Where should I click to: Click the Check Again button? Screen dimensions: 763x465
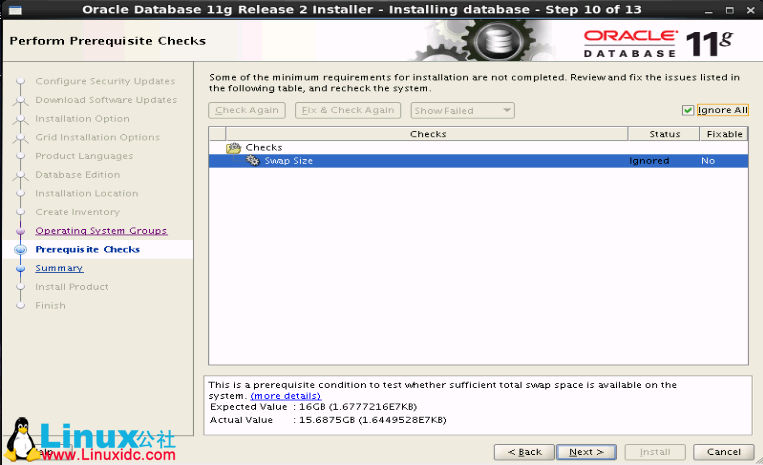(247, 110)
